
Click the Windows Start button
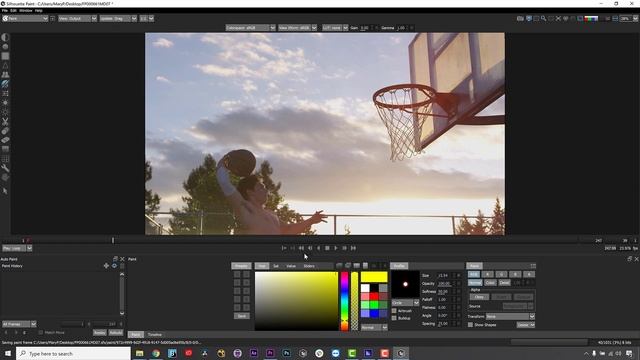(x=8, y=353)
